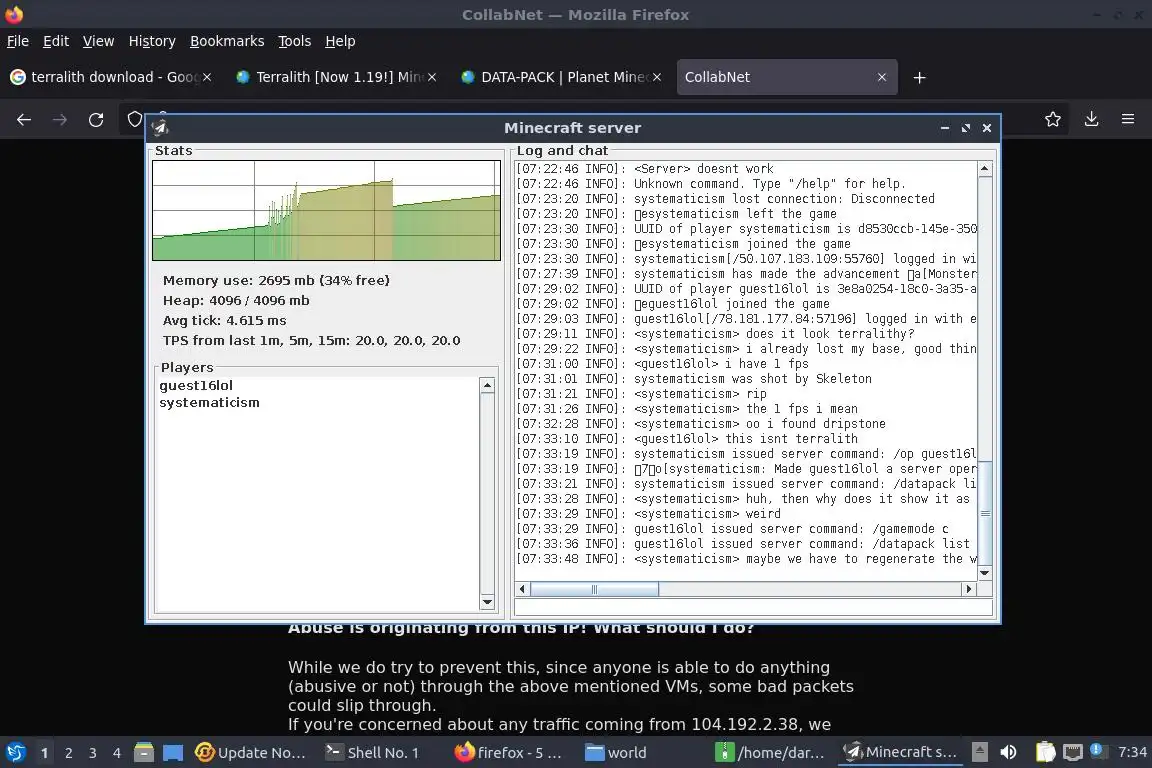Switch to workspace 2
The height and width of the screenshot is (768, 1152).
click(x=68, y=753)
